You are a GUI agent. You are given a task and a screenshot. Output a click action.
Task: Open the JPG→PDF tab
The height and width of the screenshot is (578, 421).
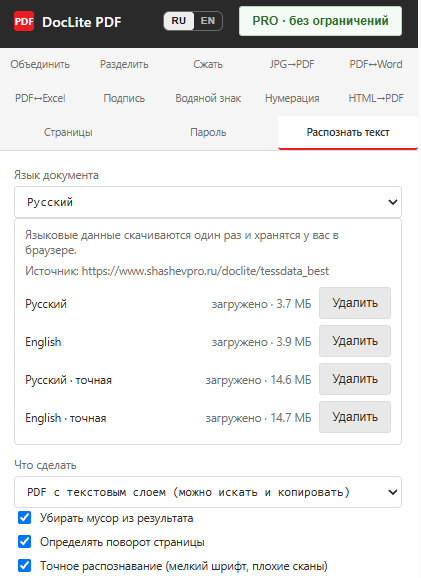(x=292, y=64)
